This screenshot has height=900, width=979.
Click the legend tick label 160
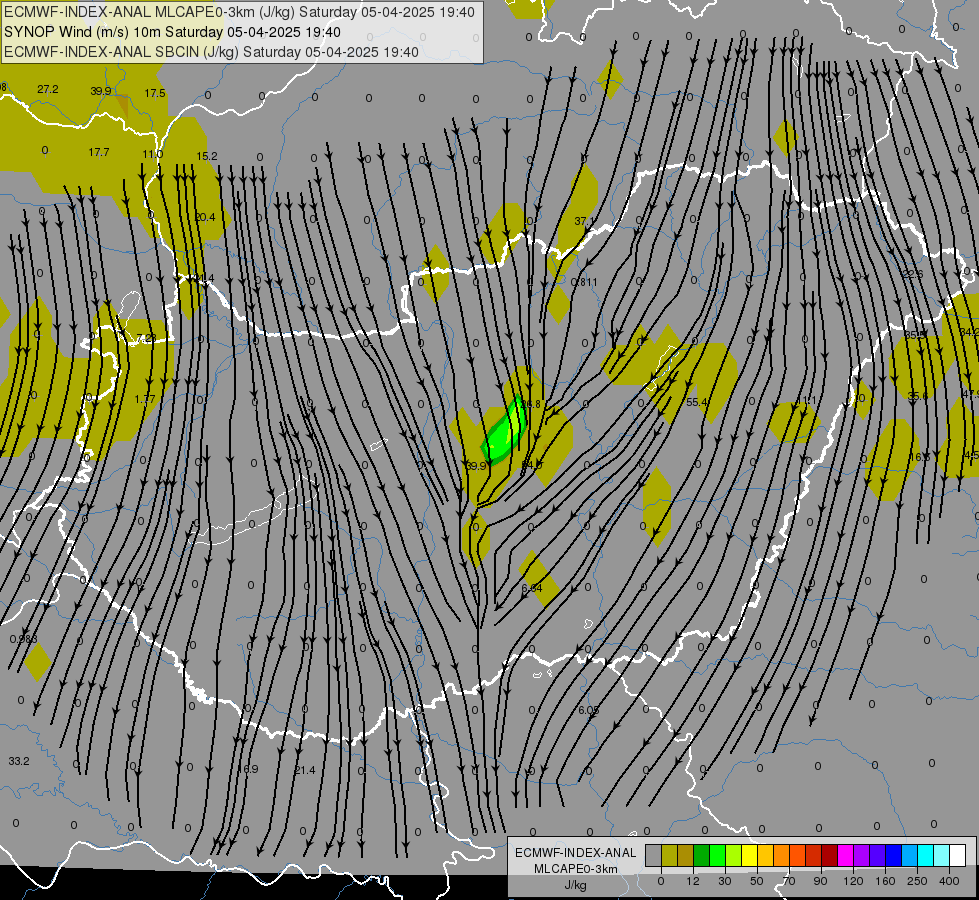click(x=885, y=881)
